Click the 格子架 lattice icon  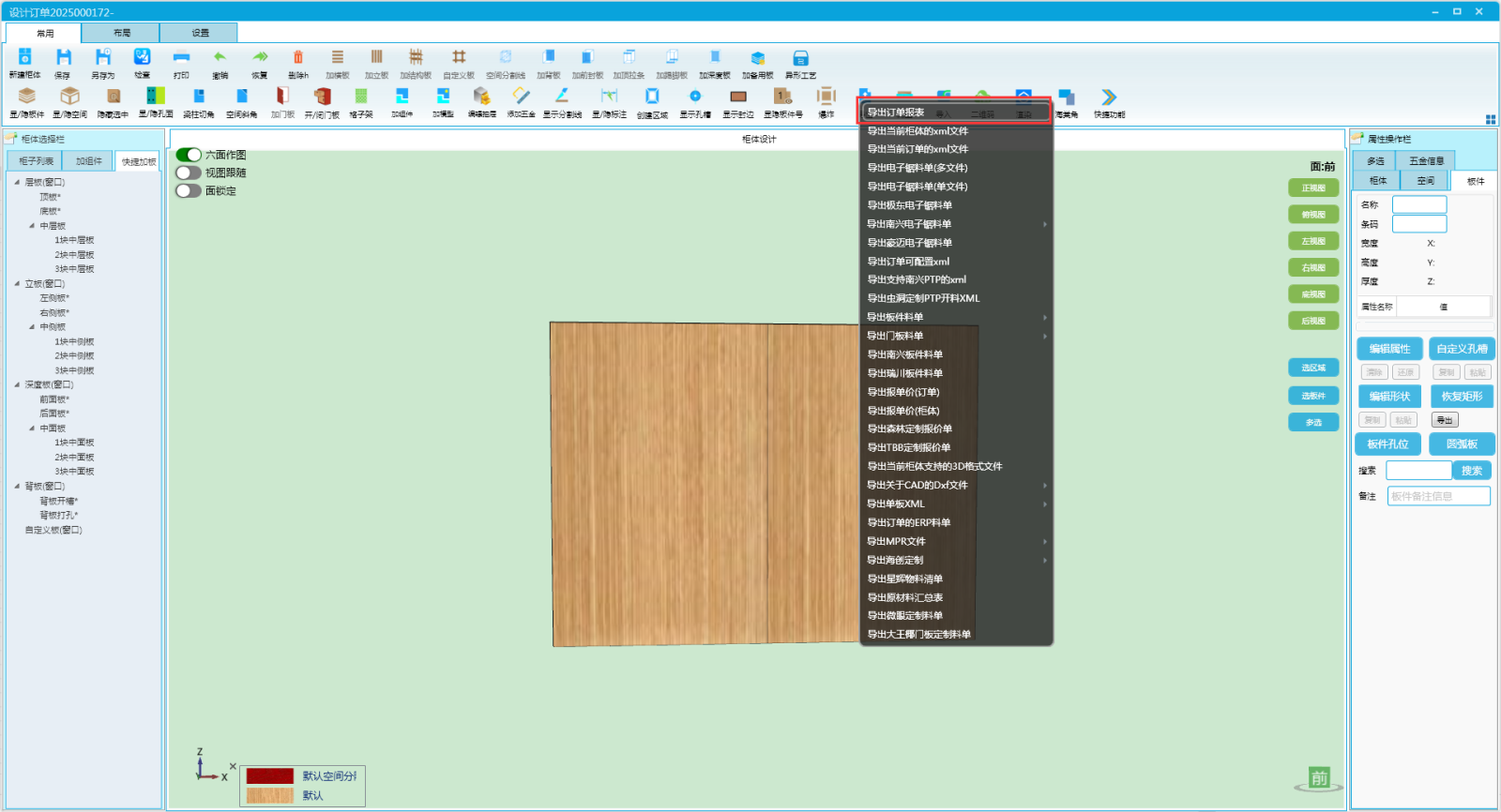click(x=361, y=97)
